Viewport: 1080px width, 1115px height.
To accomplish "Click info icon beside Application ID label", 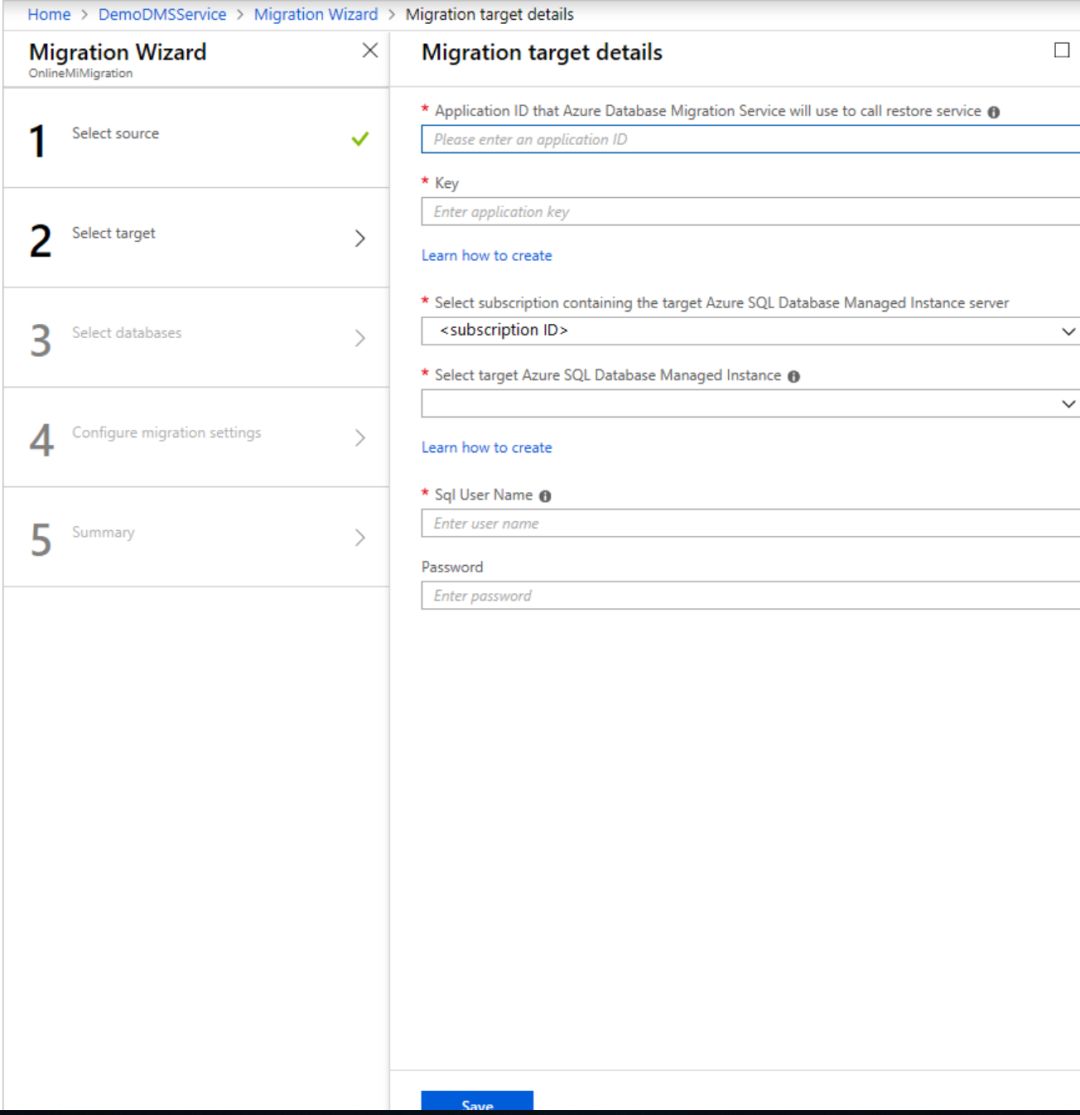I will coord(994,112).
